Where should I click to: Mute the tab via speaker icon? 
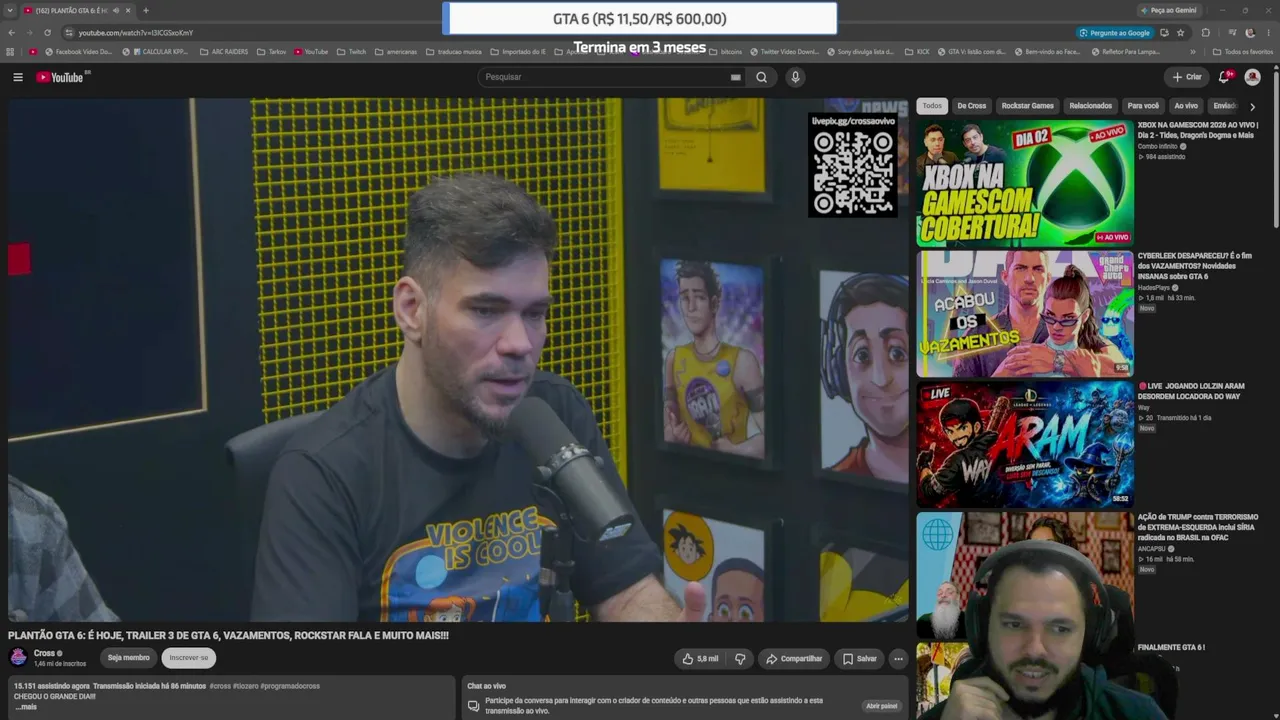pyautogui.click(x=115, y=11)
